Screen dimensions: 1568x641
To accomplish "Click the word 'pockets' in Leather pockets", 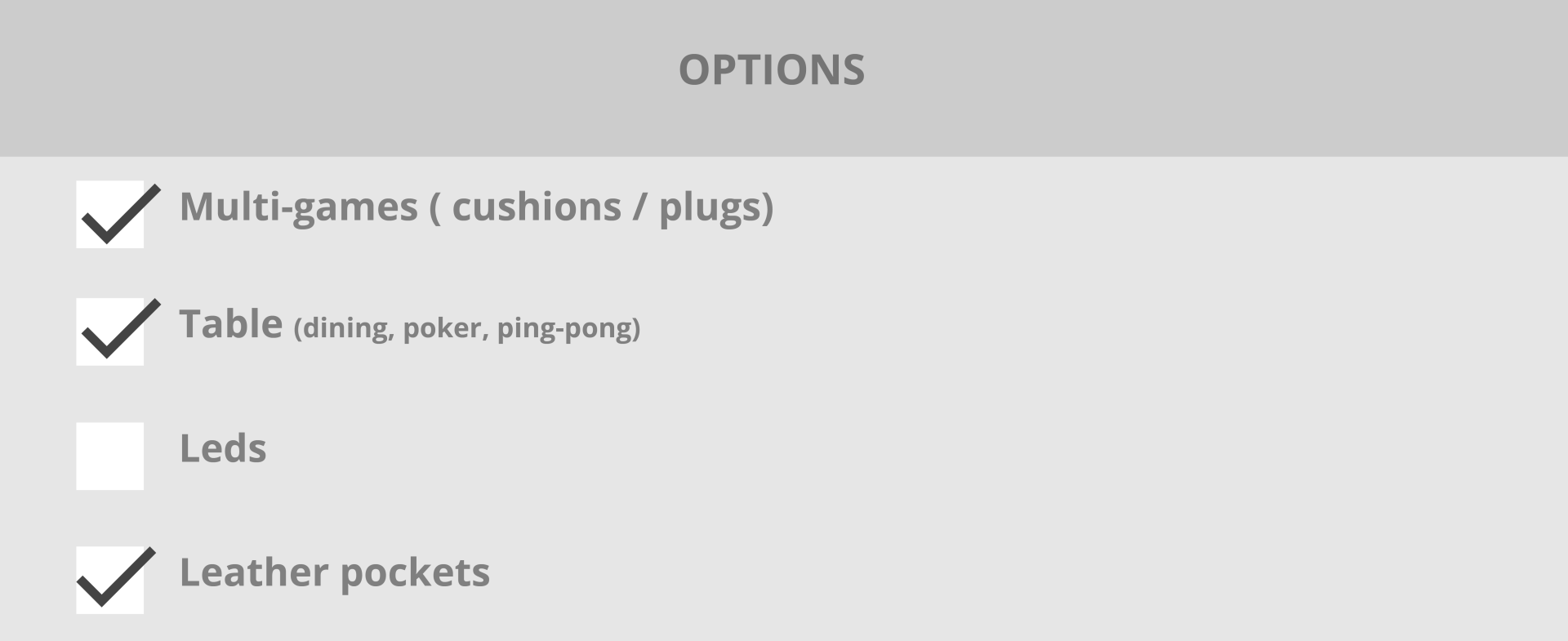I will [415, 573].
